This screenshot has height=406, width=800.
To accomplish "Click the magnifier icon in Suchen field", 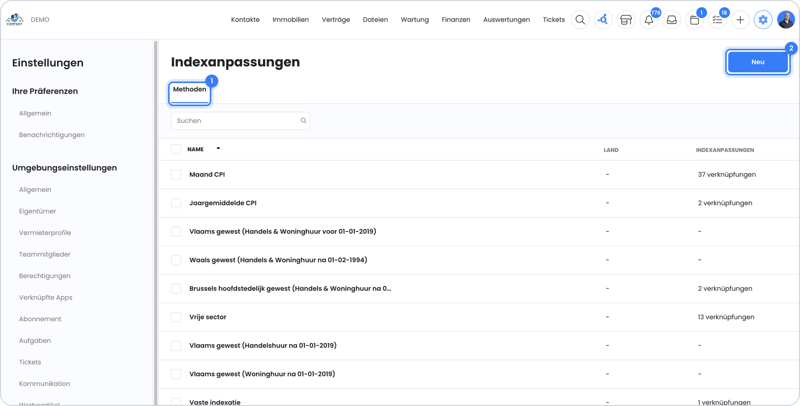I will point(303,121).
